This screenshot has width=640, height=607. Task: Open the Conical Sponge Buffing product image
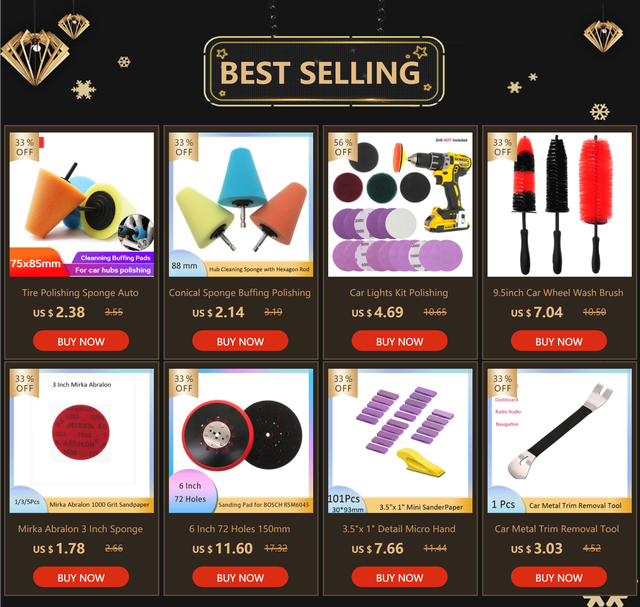[241, 205]
